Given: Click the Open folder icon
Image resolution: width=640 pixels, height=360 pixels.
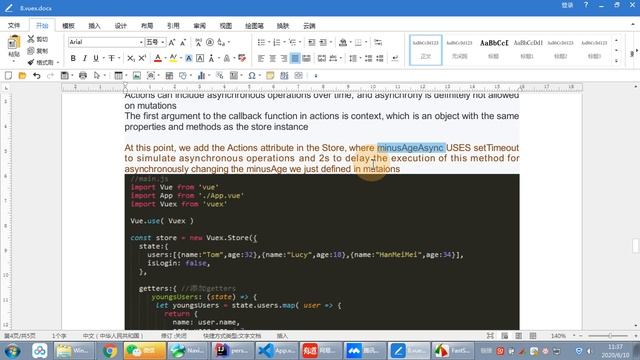Looking at the screenshot, I should coord(22,76).
